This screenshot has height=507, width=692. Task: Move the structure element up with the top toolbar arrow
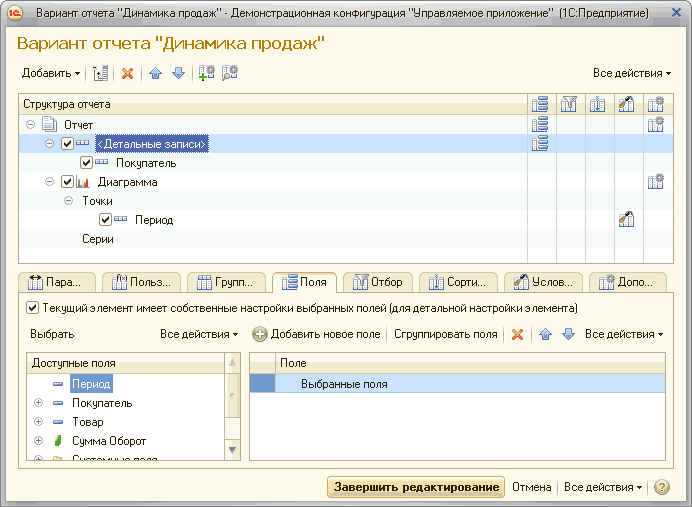pyautogui.click(x=155, y=73)
